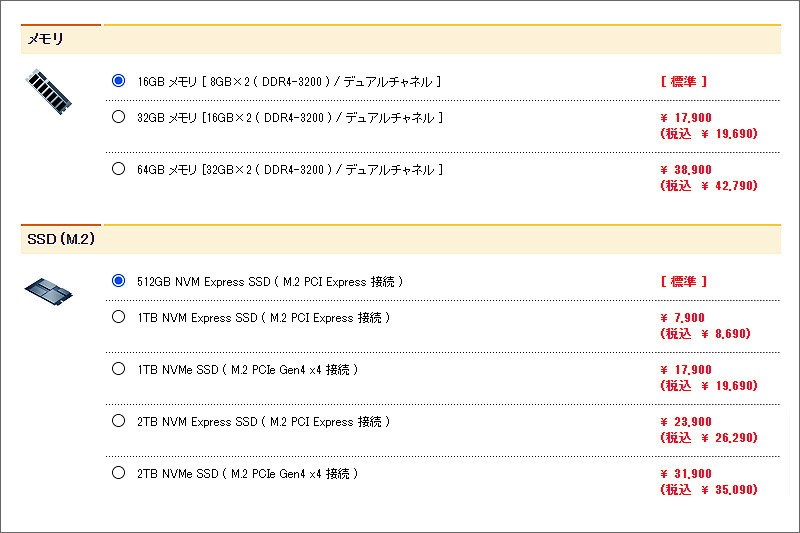This screenshot has width=800, height=533.
Task: Click tax-included price ¥ 42,790
Action: pos(709,186)
